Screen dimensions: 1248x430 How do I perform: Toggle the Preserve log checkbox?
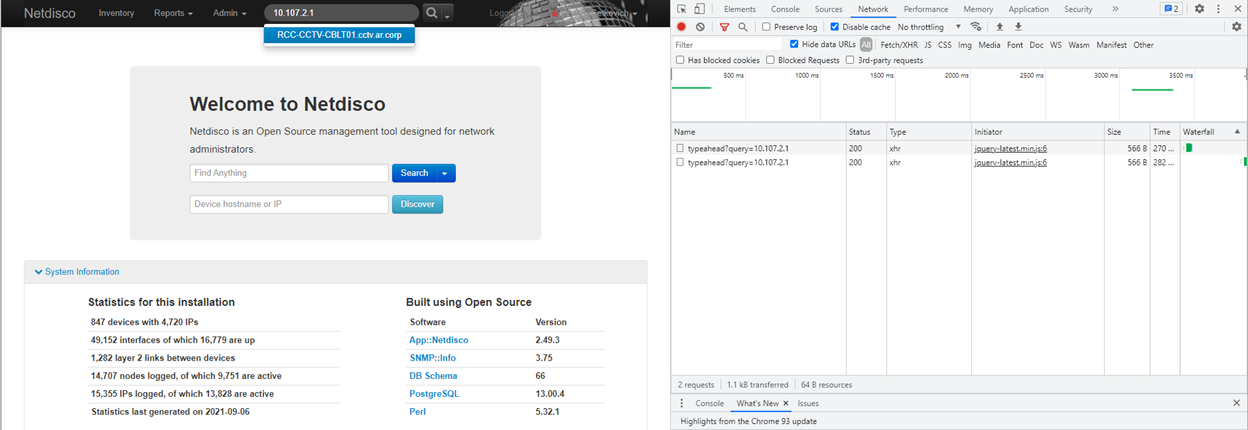(766, 27)
